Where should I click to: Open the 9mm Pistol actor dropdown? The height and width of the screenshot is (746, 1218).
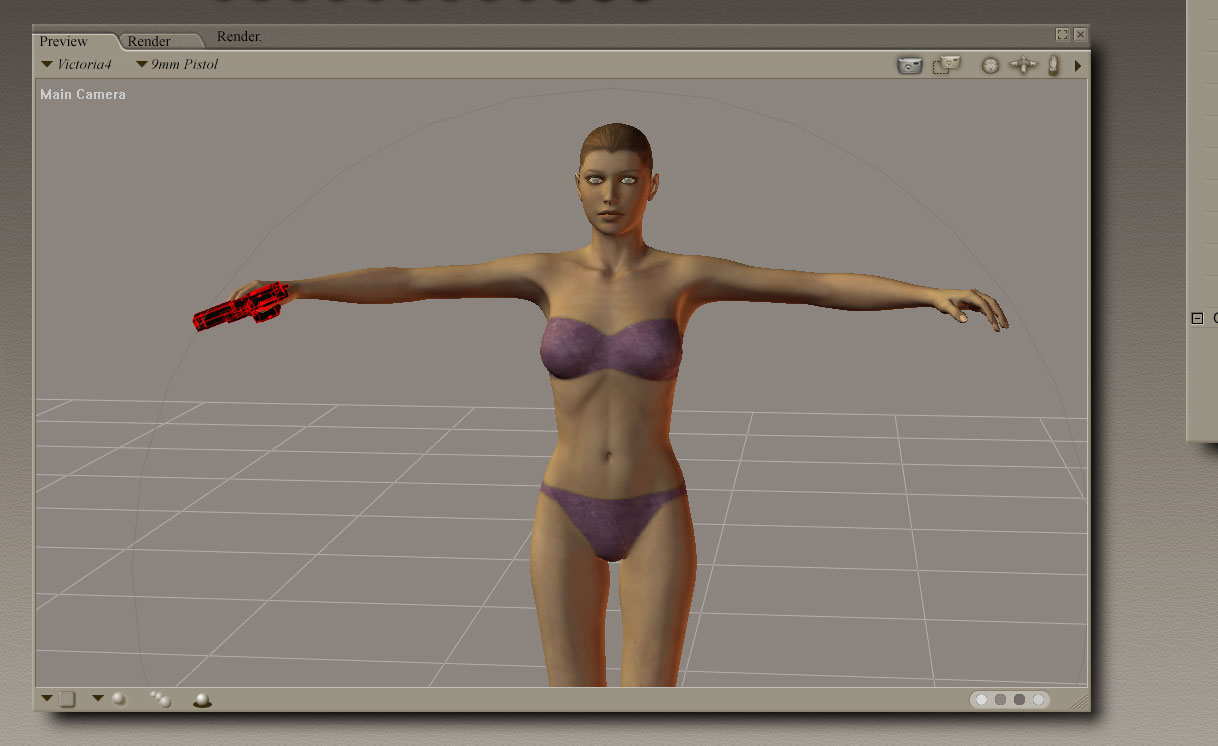(x=177, y=65)
